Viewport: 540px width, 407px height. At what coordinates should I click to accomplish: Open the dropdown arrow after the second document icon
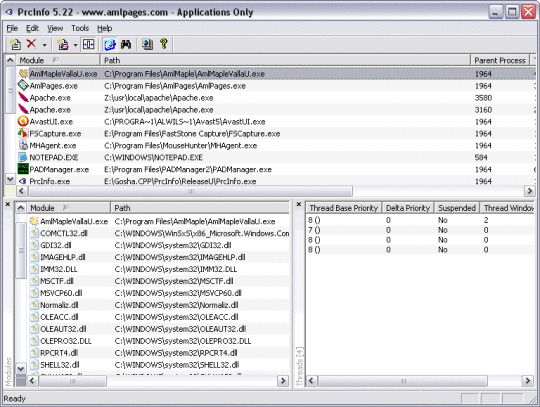pyautogui.click(x=75, y=45)
